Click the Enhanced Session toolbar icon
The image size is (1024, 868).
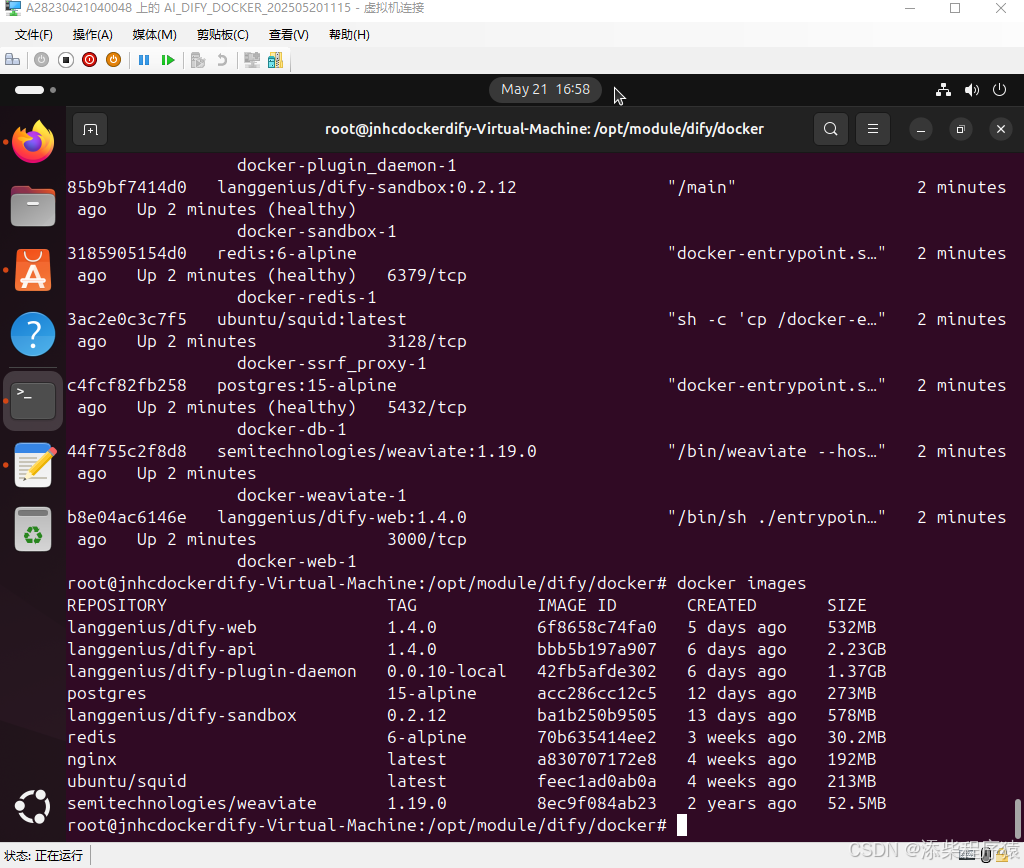(251, 60)
